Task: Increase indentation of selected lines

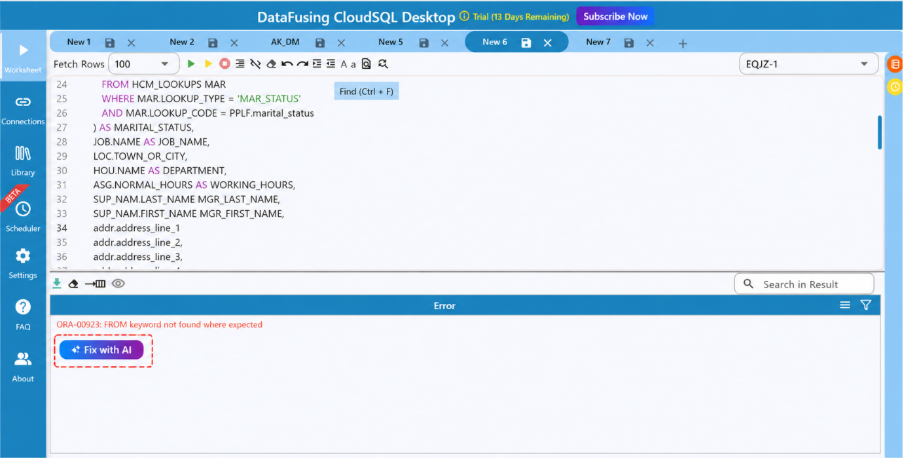Action: [x=317, y=64]
